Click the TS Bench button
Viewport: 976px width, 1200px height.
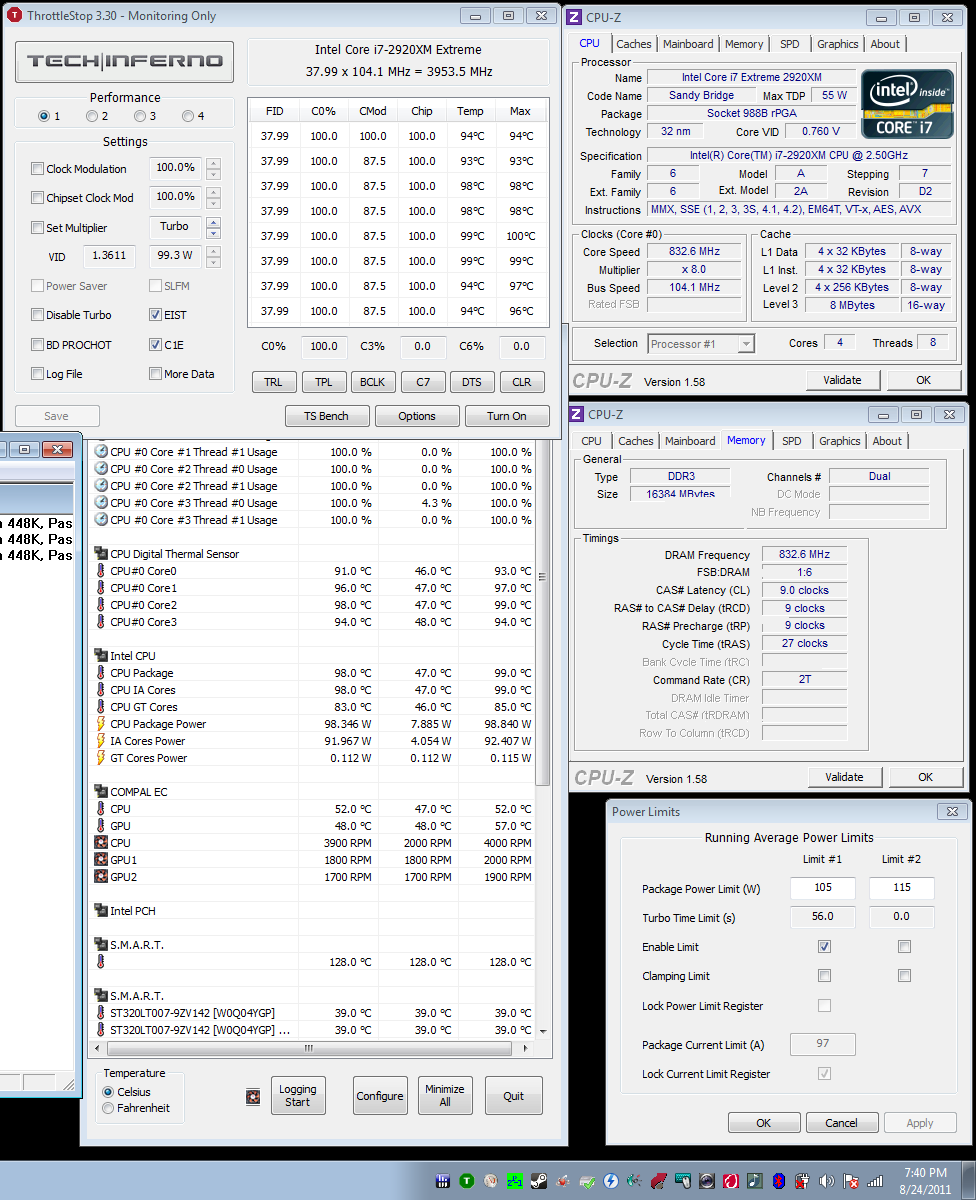[327, 416]
